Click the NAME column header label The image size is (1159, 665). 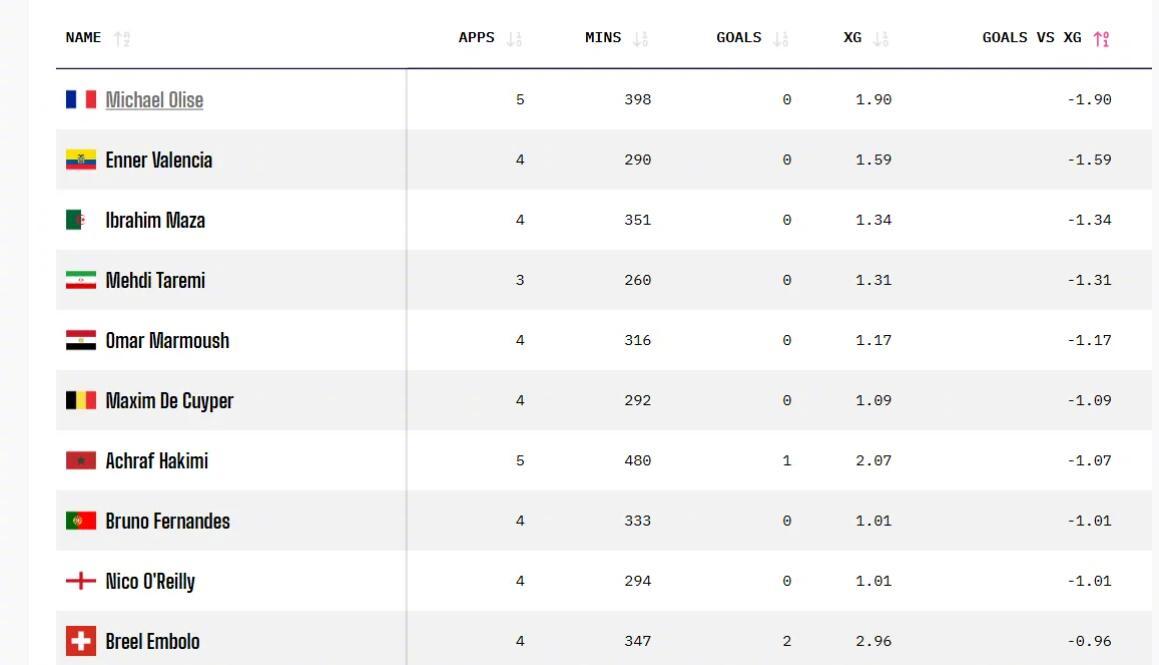tap(83, 38)
